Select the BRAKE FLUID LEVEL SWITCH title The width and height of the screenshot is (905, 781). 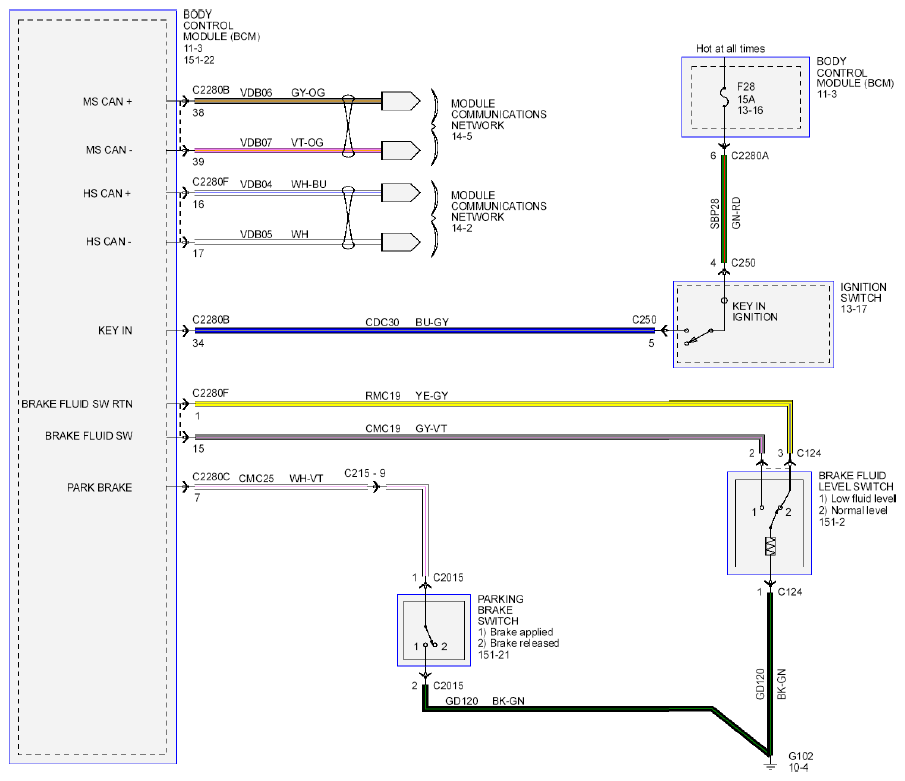pos(856,481)
